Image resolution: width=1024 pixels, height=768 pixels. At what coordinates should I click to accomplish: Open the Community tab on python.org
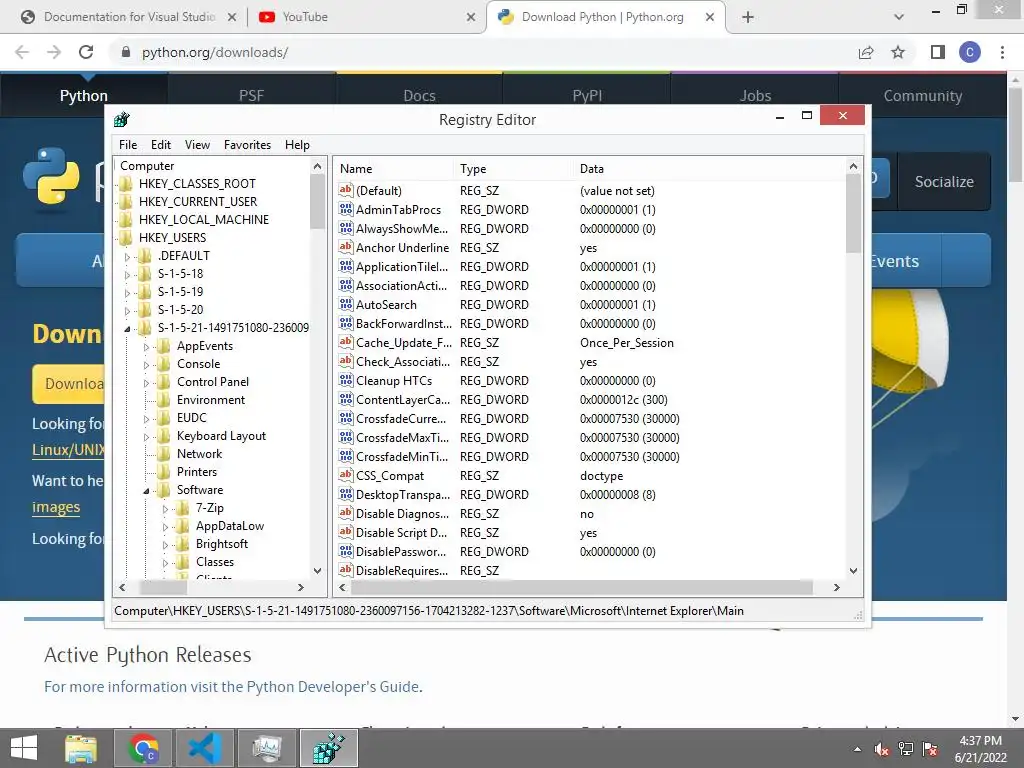pos(923,95)
